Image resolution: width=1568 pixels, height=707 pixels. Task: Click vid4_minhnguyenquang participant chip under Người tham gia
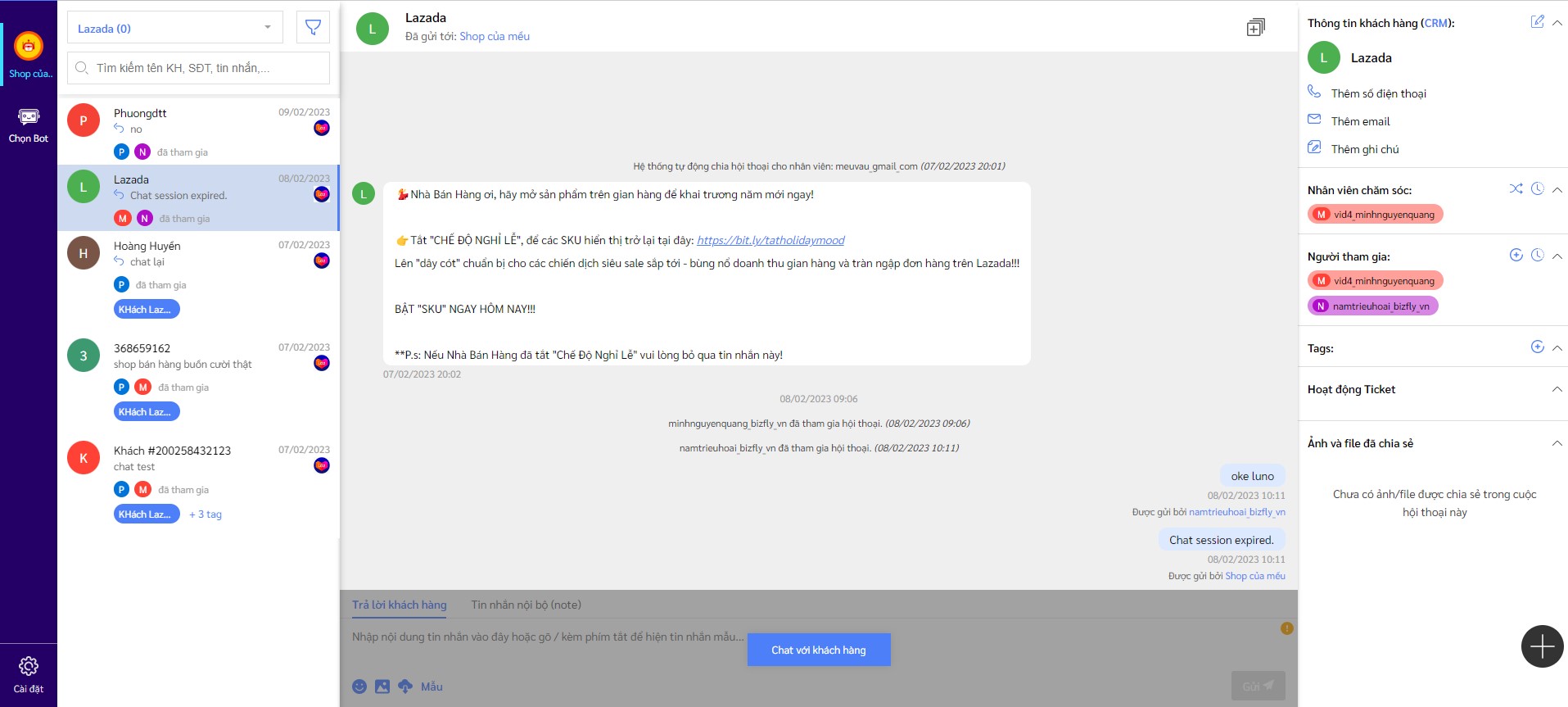pos(1376,281)
